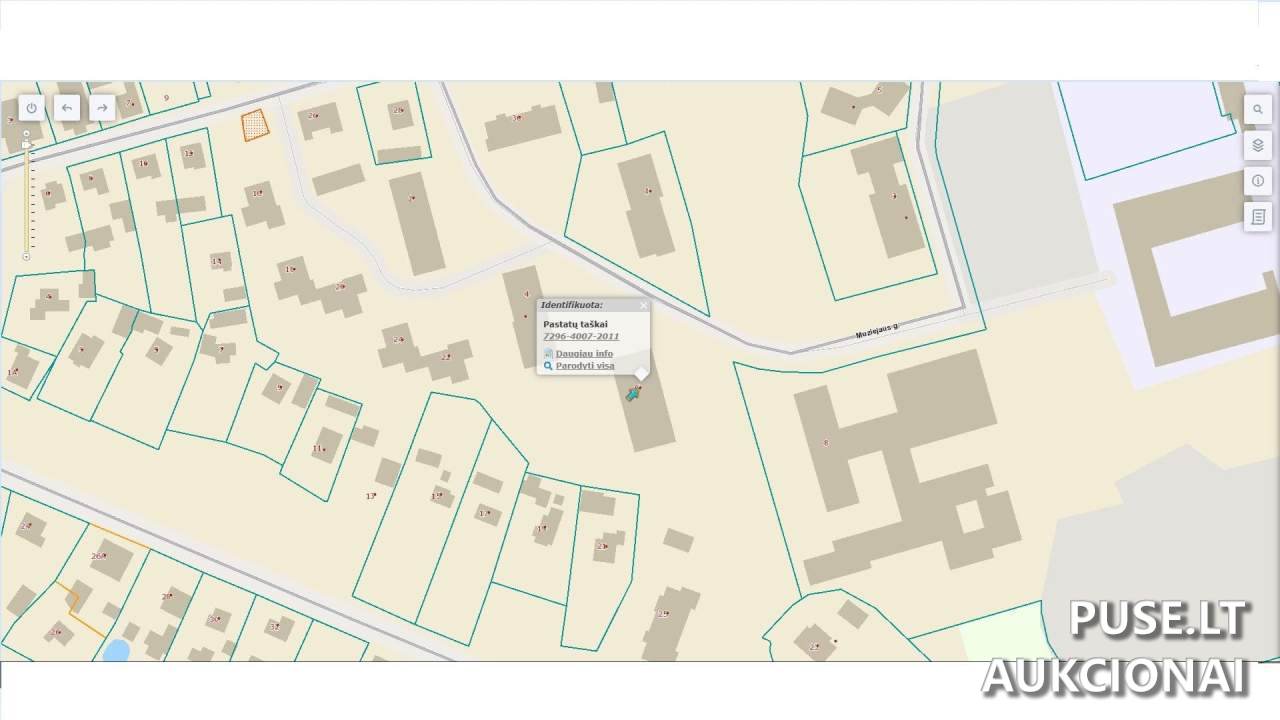Go back to previous map view

tap(67, 108)
